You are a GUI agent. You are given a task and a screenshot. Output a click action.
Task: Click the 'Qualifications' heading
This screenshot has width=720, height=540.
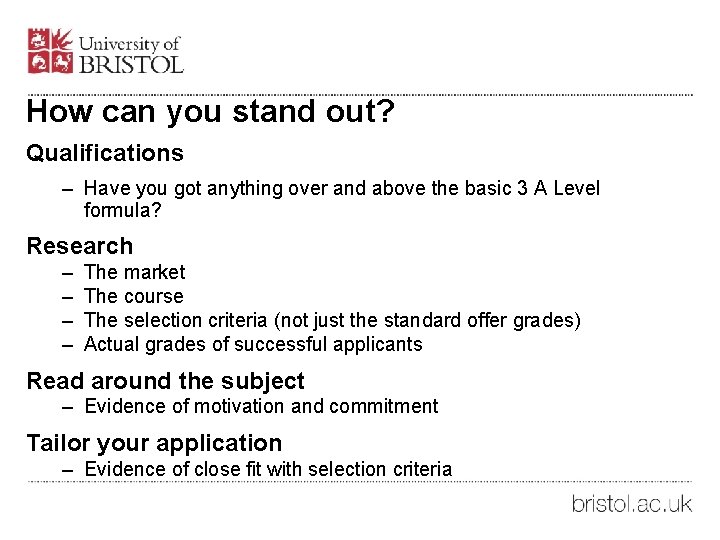tap(105, 153)
